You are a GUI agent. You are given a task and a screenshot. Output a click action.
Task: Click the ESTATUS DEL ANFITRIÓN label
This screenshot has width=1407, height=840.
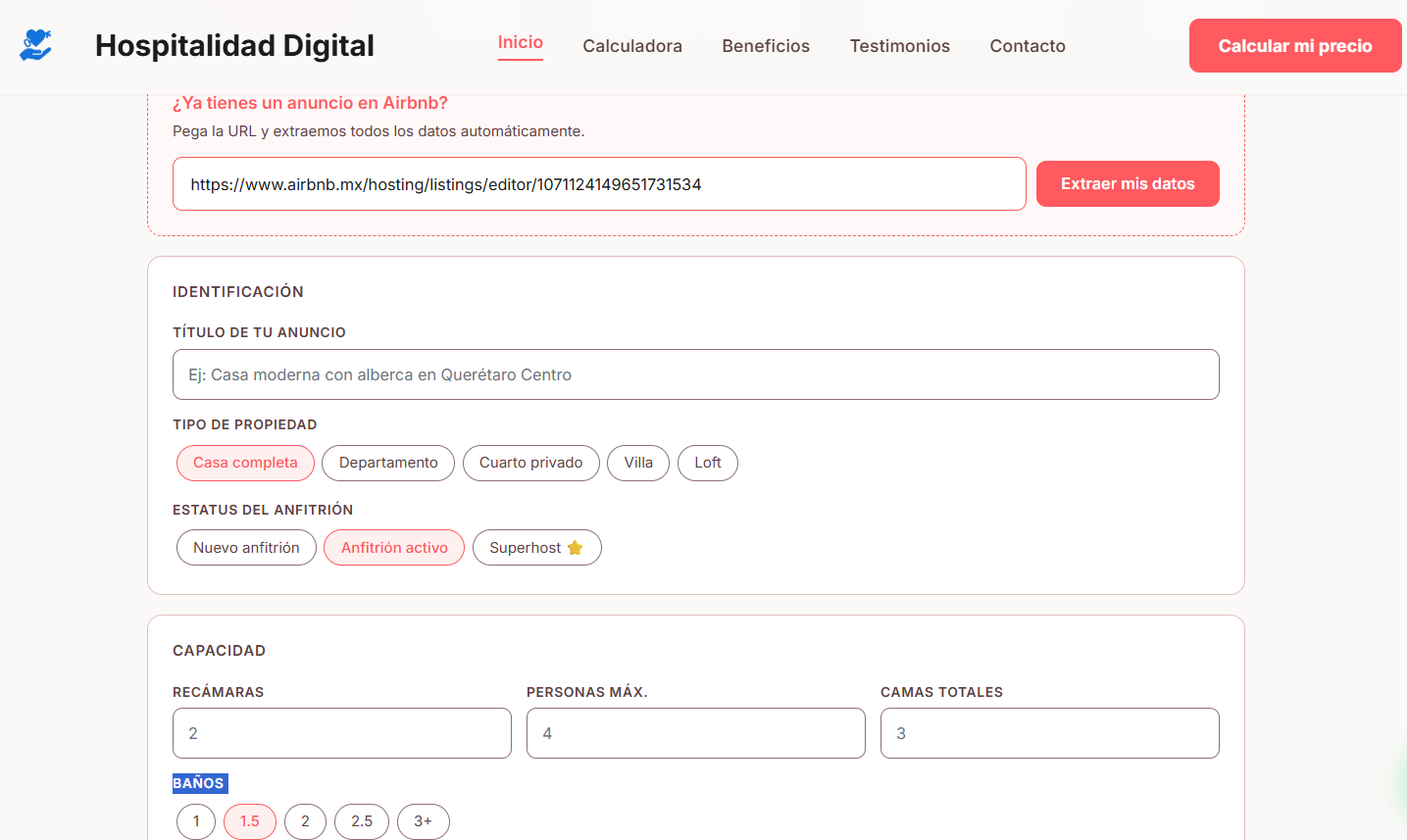tap(263, 510)
